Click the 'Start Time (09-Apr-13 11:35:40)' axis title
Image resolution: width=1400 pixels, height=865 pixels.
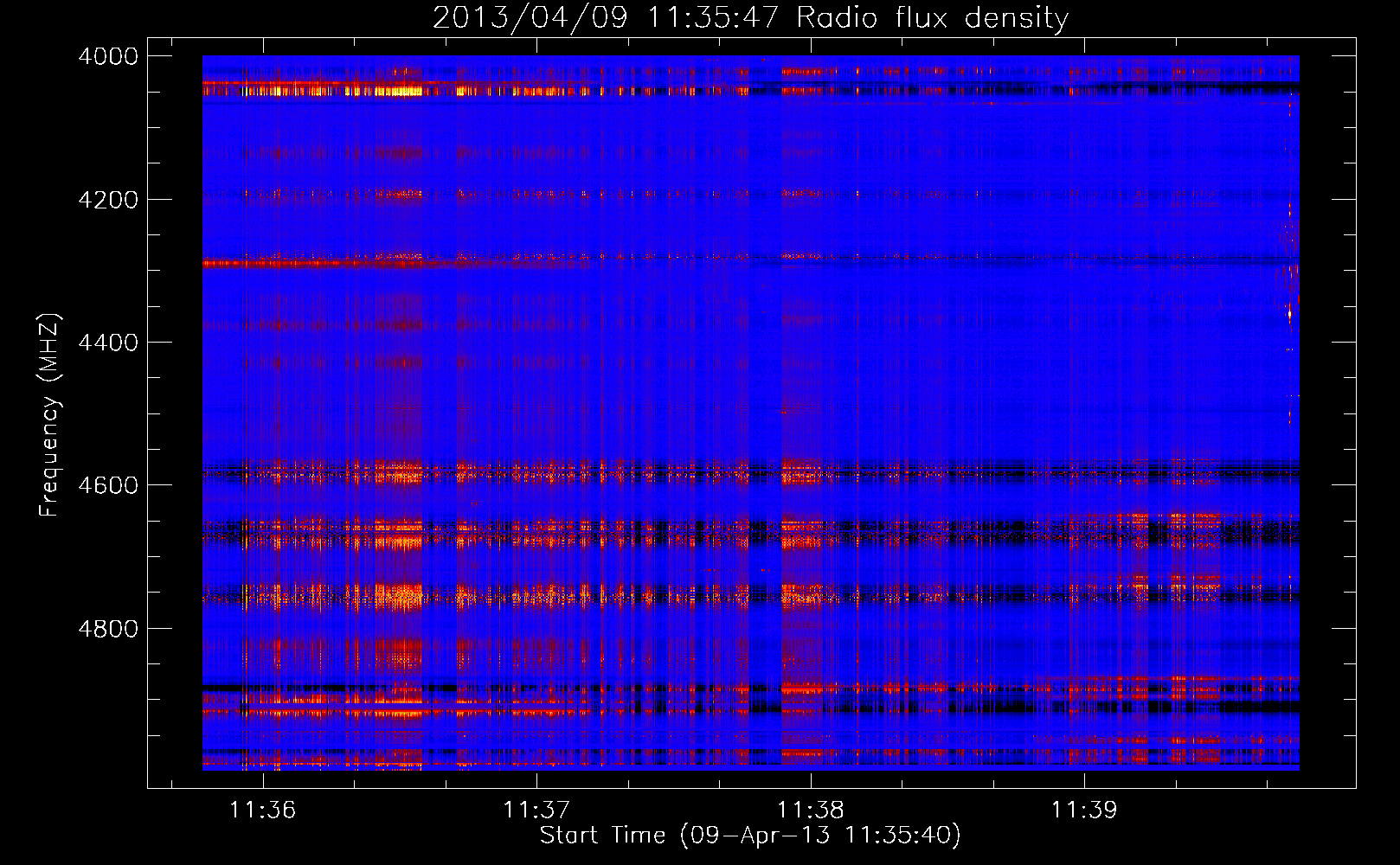tap(750, 836)
